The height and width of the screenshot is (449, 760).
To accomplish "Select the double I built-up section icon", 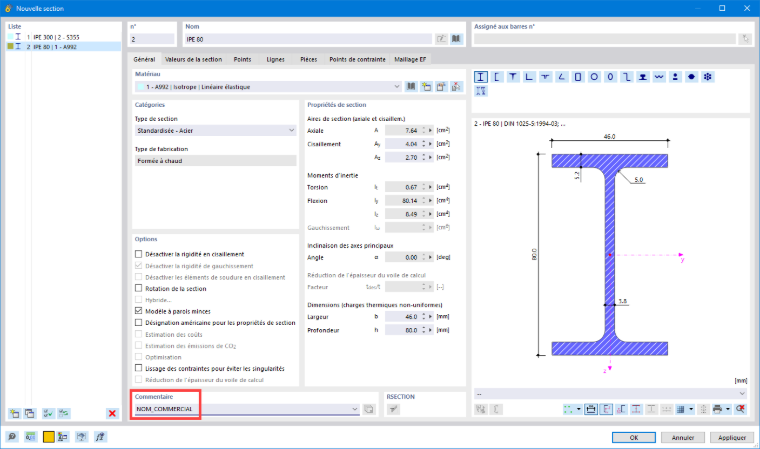I will tap(480, 91).
